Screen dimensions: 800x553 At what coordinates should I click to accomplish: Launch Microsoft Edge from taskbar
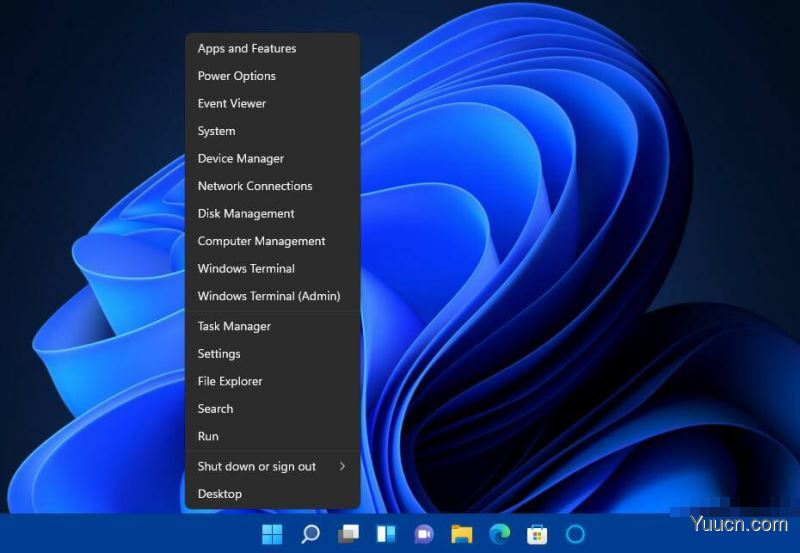click(499, 534)
